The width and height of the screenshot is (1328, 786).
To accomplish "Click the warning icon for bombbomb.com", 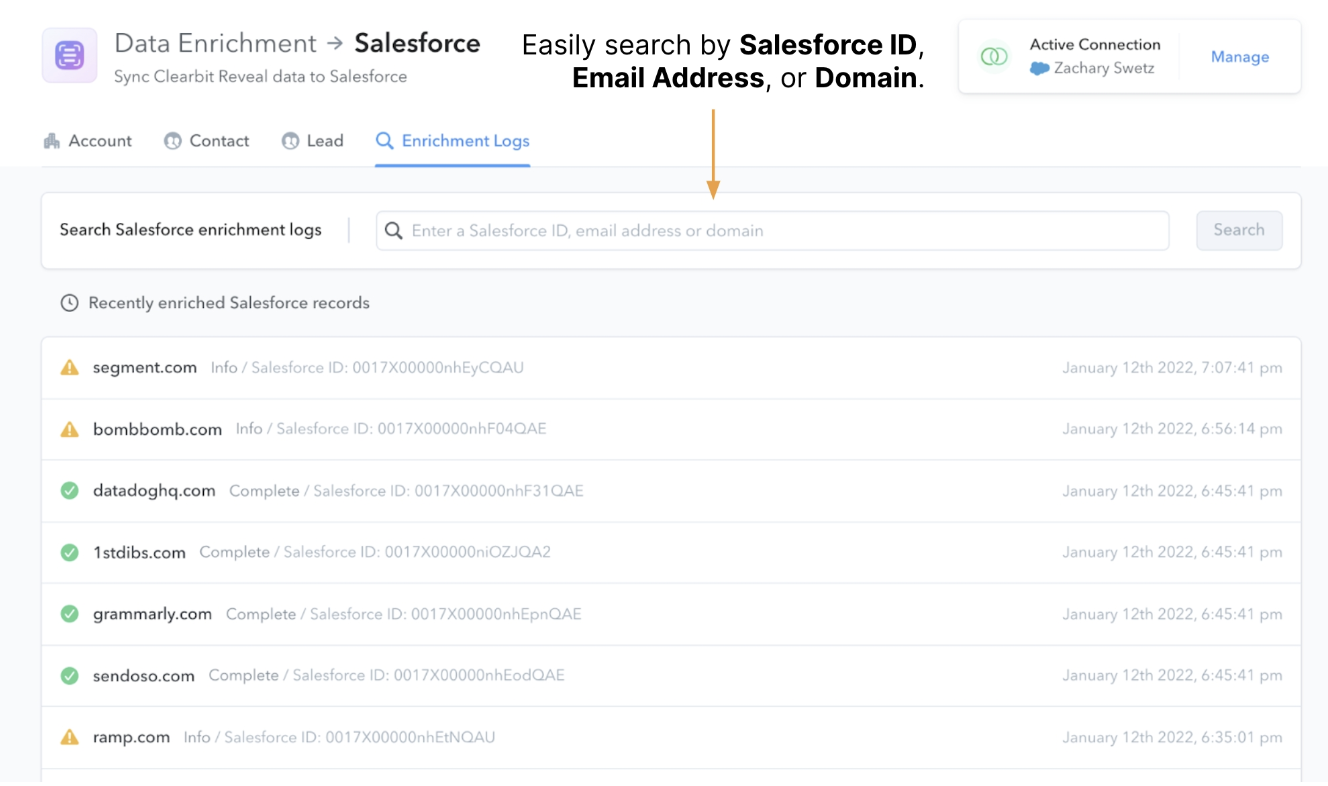I will [x=69, y=429].
